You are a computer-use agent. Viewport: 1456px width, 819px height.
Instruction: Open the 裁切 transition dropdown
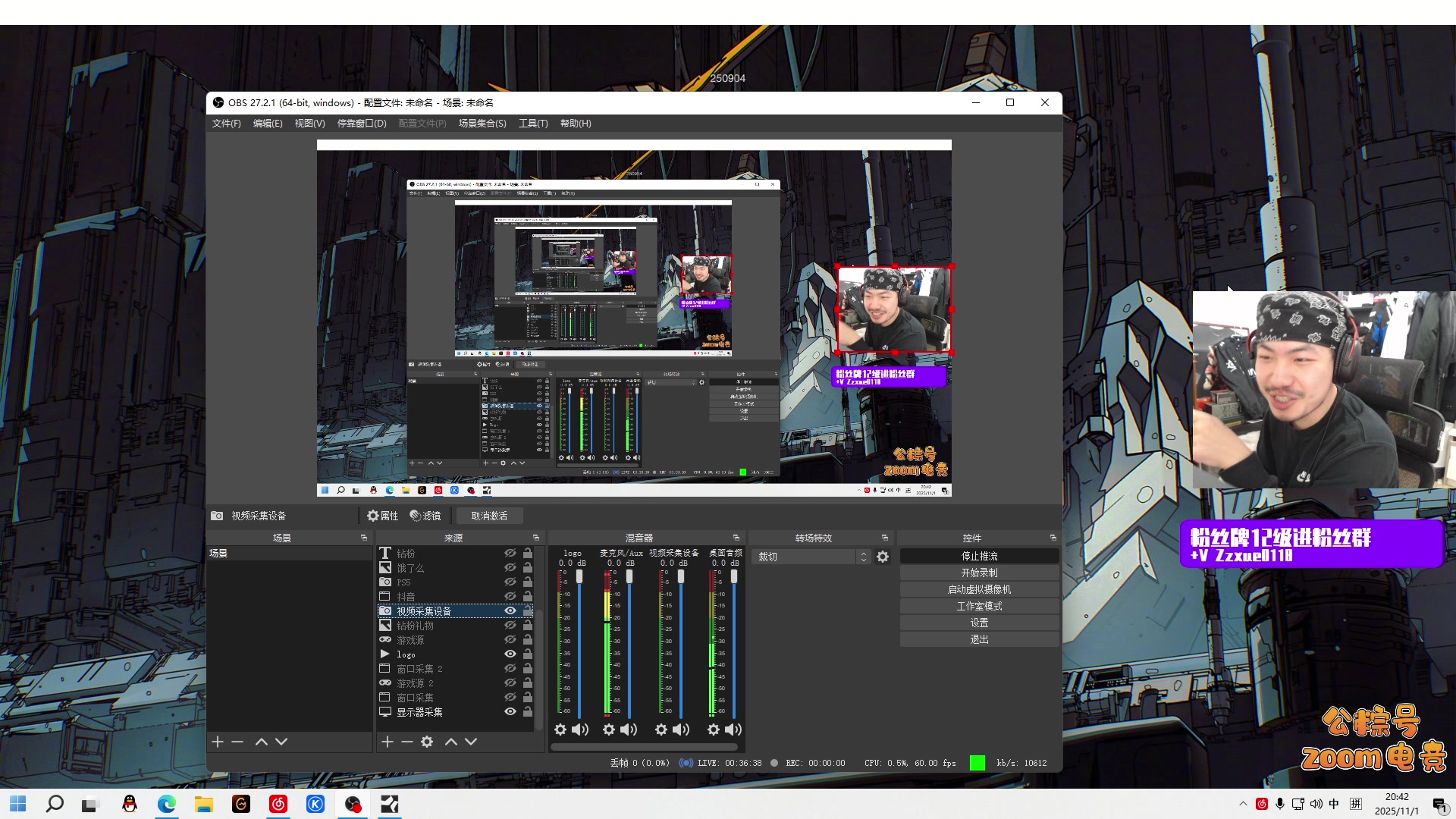point(810,557)
